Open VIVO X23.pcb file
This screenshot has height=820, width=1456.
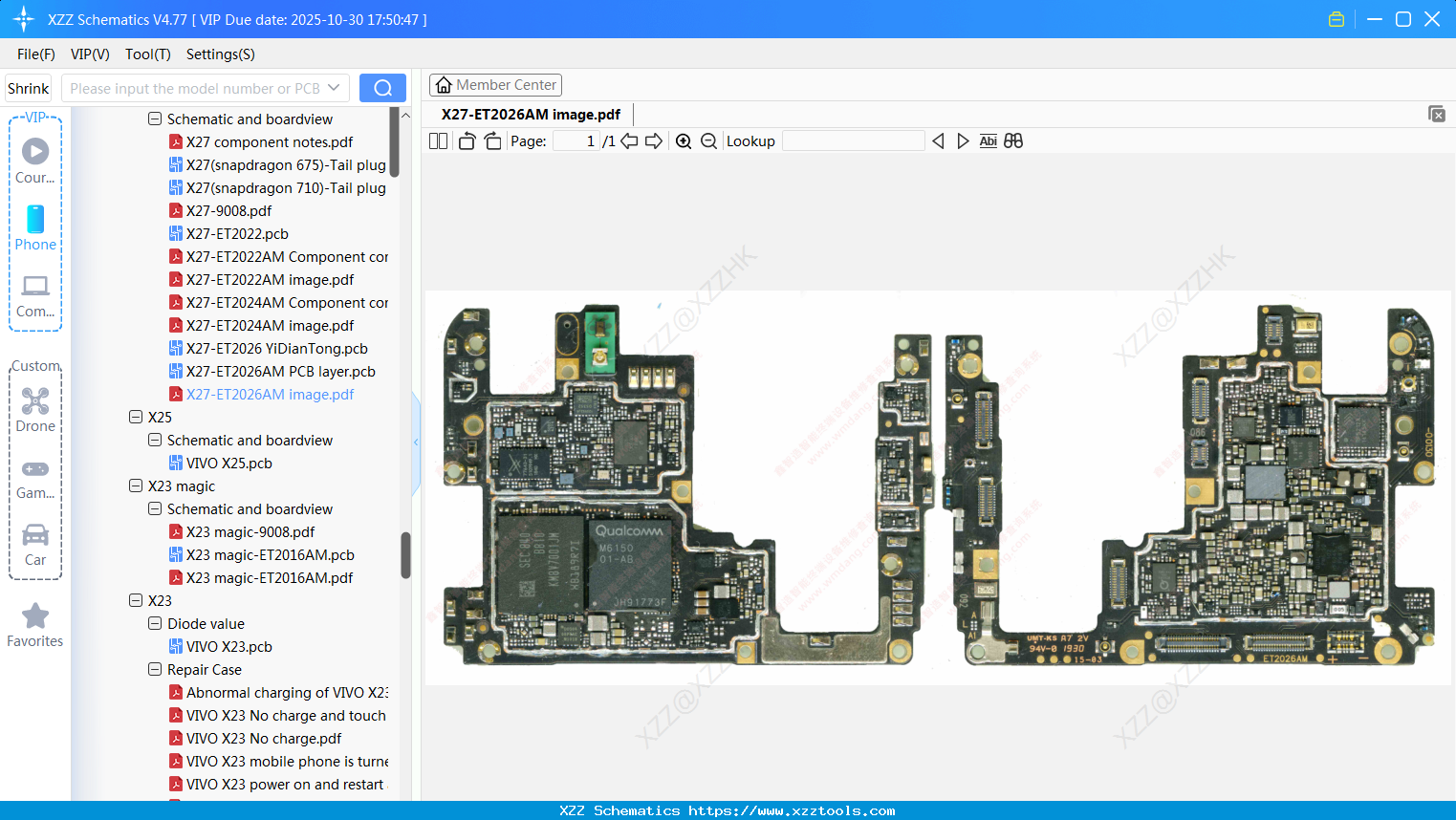pyautogui.click(x=229, y=647)
